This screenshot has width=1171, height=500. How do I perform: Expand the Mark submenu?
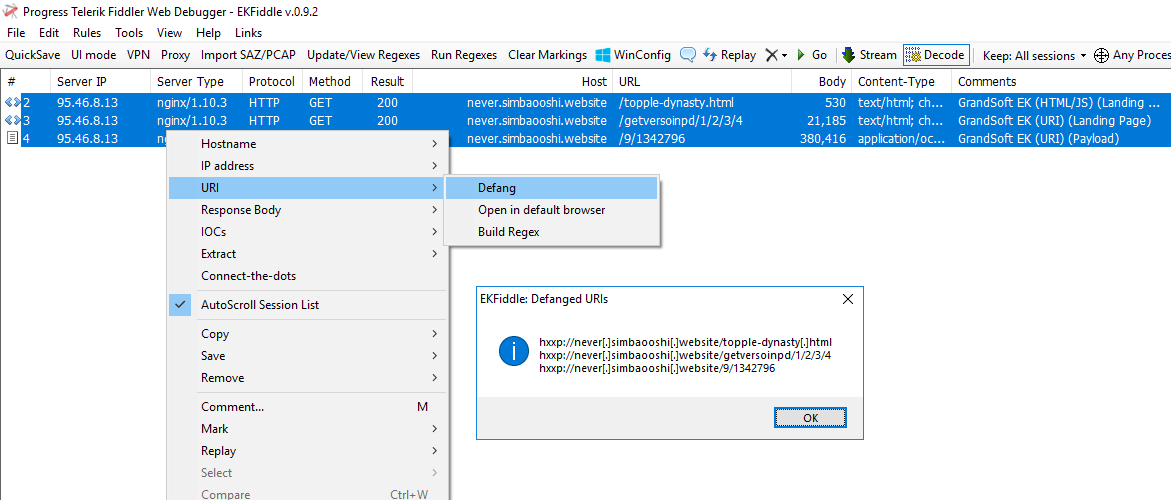coord(308,429)
